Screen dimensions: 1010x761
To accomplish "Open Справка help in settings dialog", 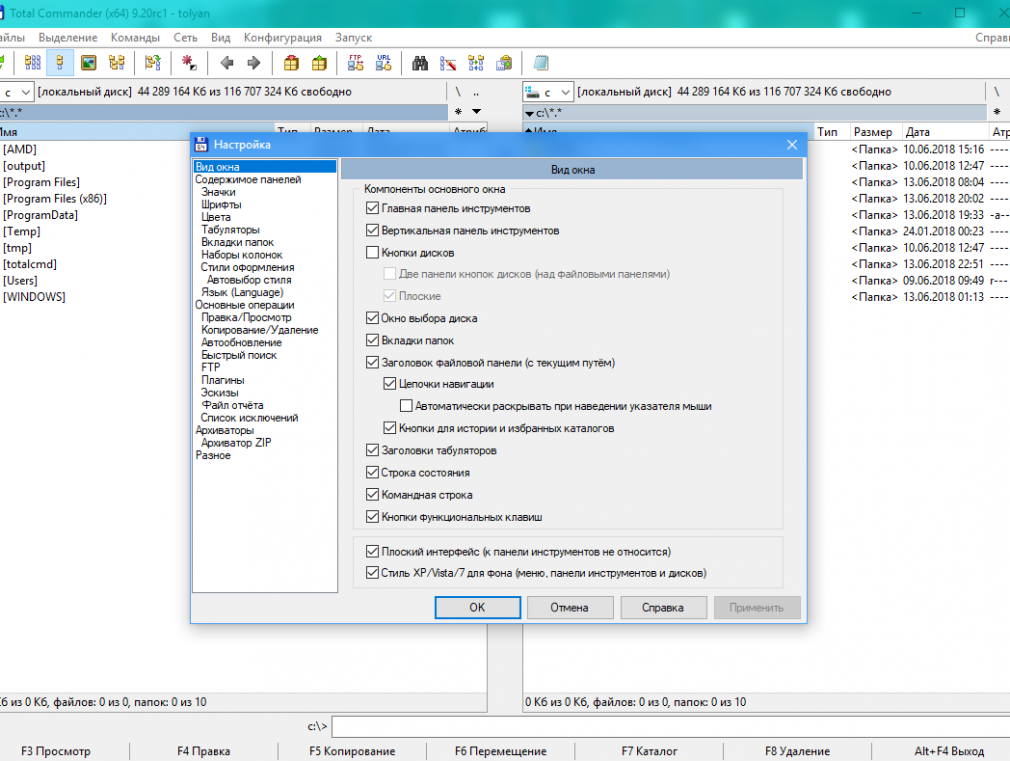I will pyautogui.click(x=663, y=607).
